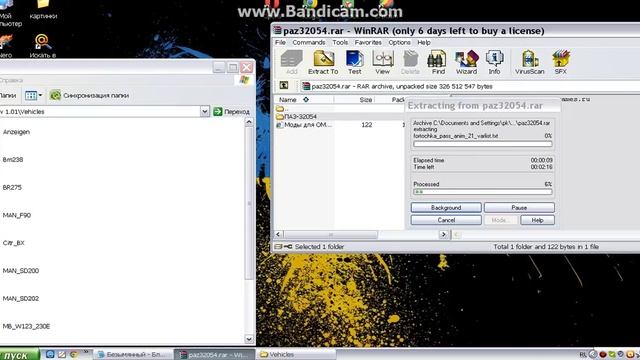Click the file extraction progress bar
The image size is (640, 360).
pos(482,144)
